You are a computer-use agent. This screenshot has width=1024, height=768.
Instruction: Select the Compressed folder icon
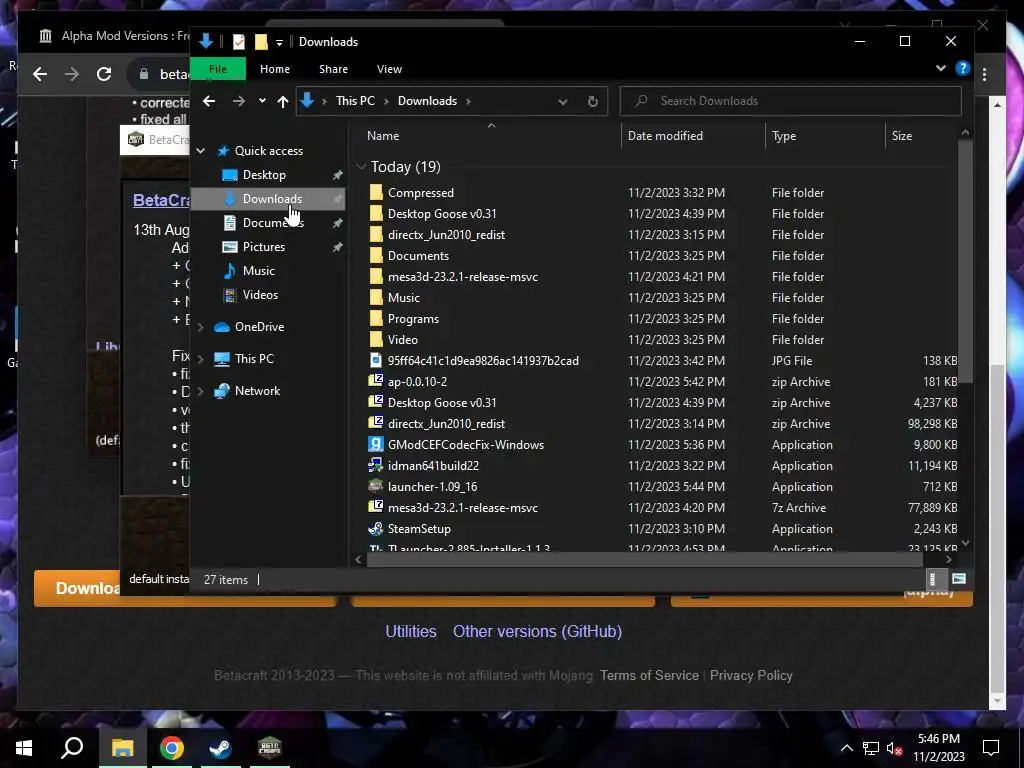click(376, 193)
